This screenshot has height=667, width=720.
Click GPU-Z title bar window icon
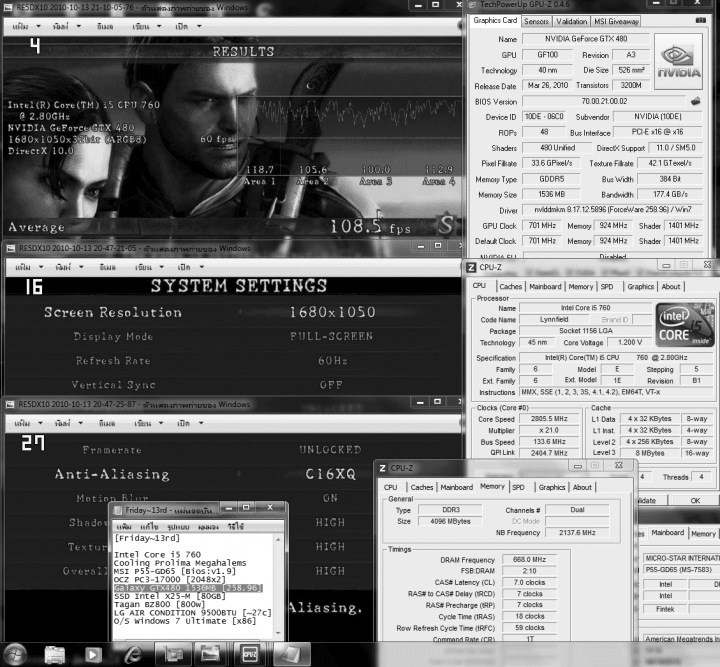coord(473,5)
